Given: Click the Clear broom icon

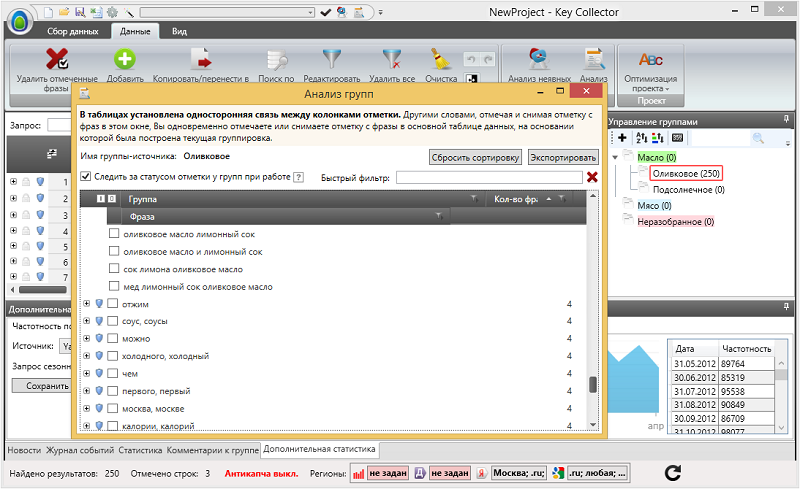Looking at the screenshot, I should point(441,60).
